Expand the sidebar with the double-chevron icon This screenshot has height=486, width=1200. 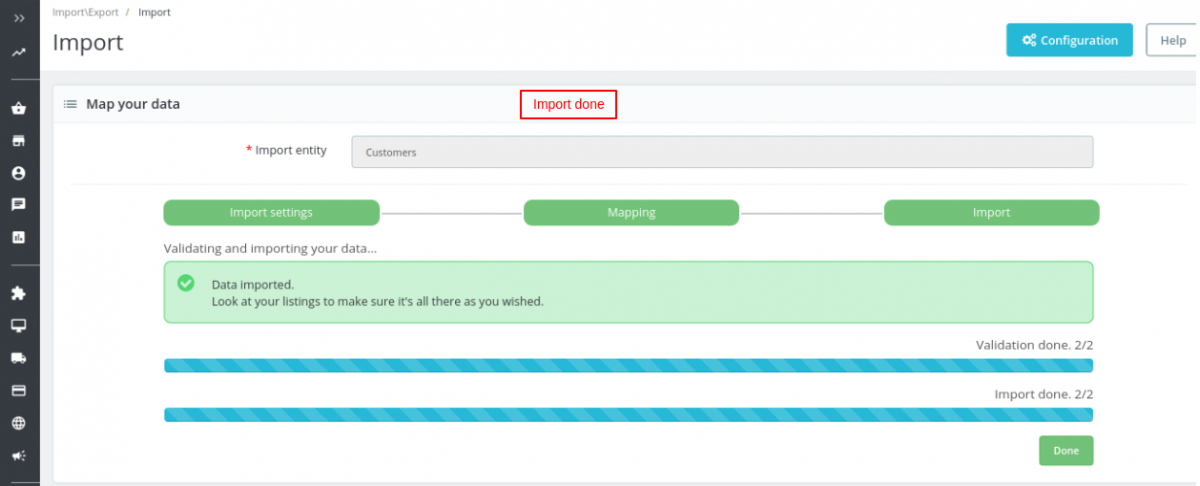(x=19, y=18)
